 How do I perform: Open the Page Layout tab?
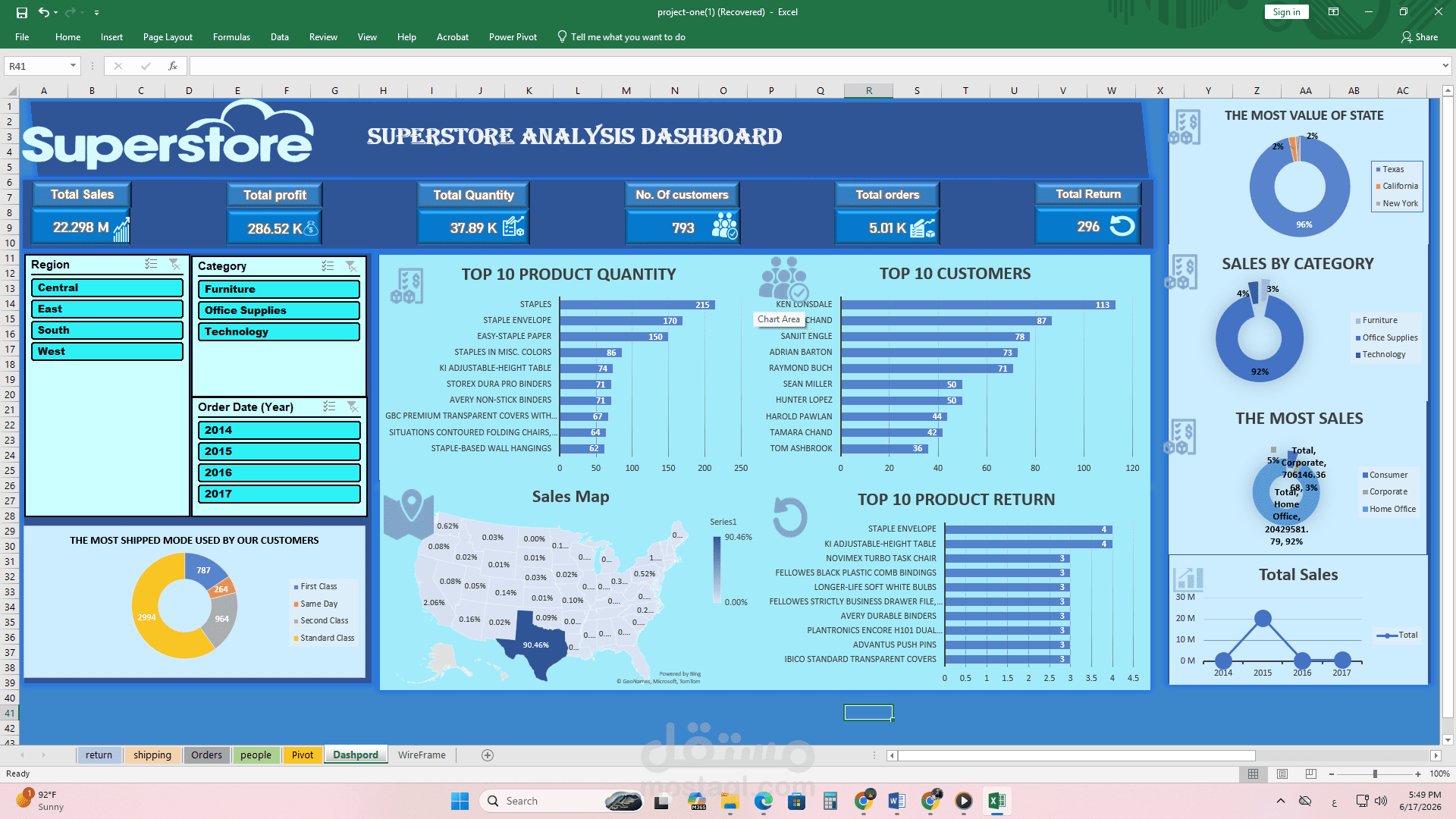coord(168,36)
